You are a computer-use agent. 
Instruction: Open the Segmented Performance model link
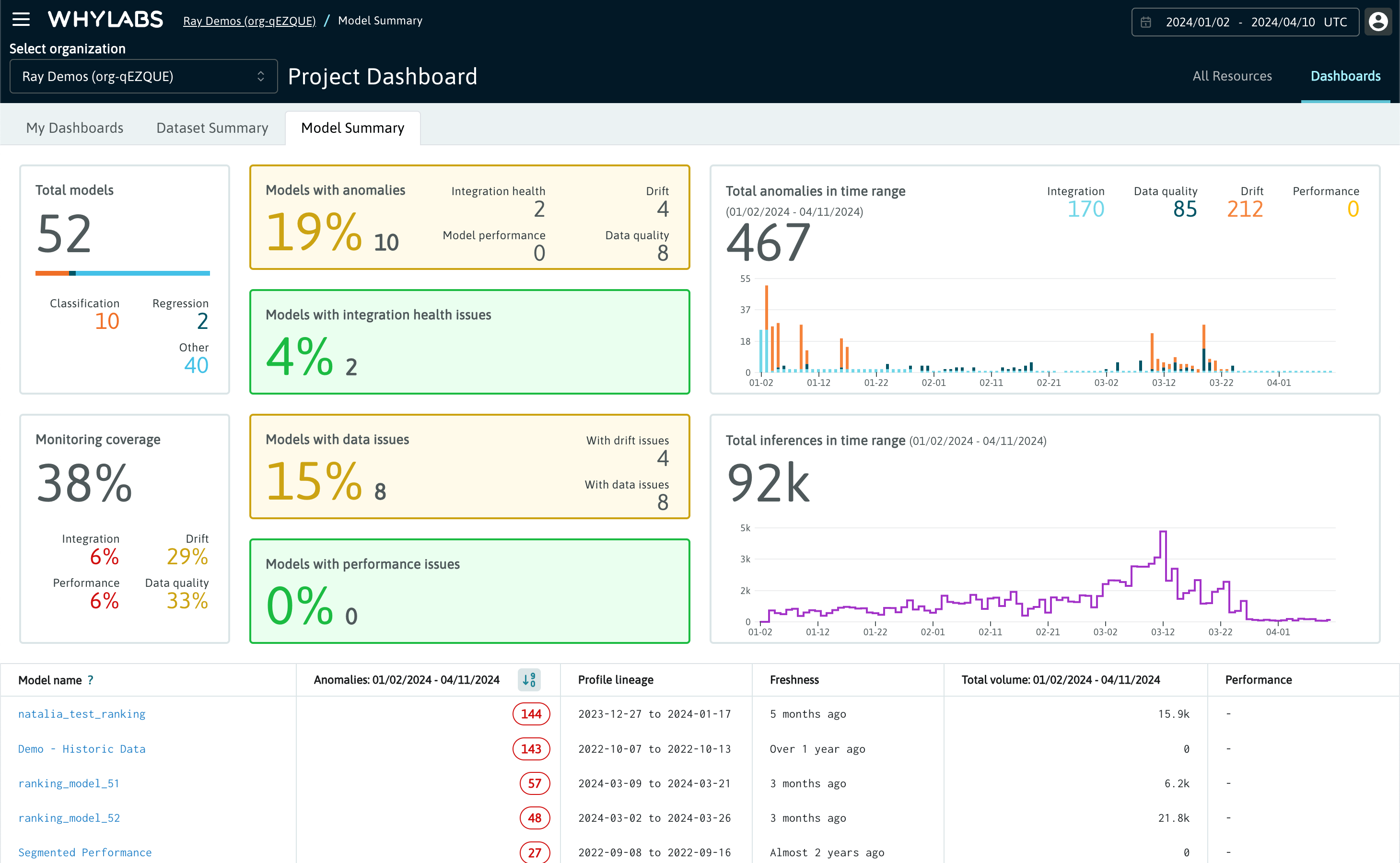[84, 852]
